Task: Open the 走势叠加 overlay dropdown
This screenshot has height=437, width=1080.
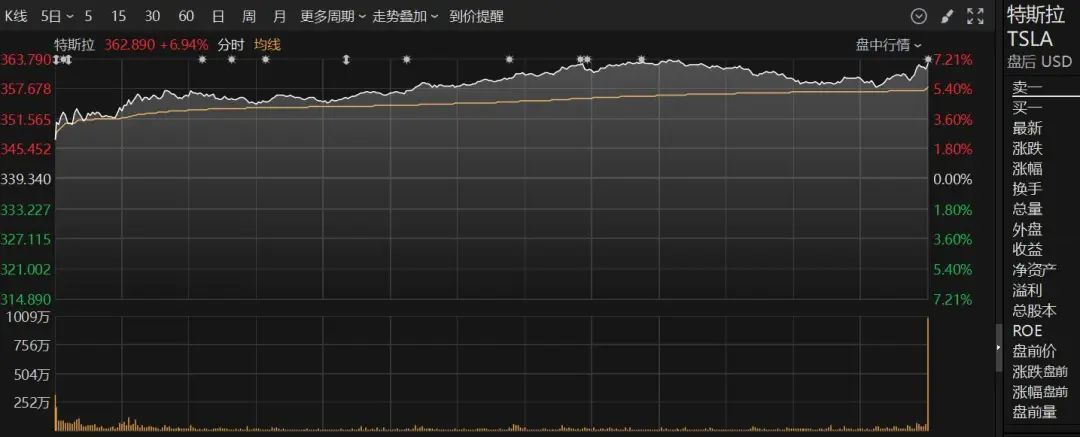Action: click(x=405, y=17)
